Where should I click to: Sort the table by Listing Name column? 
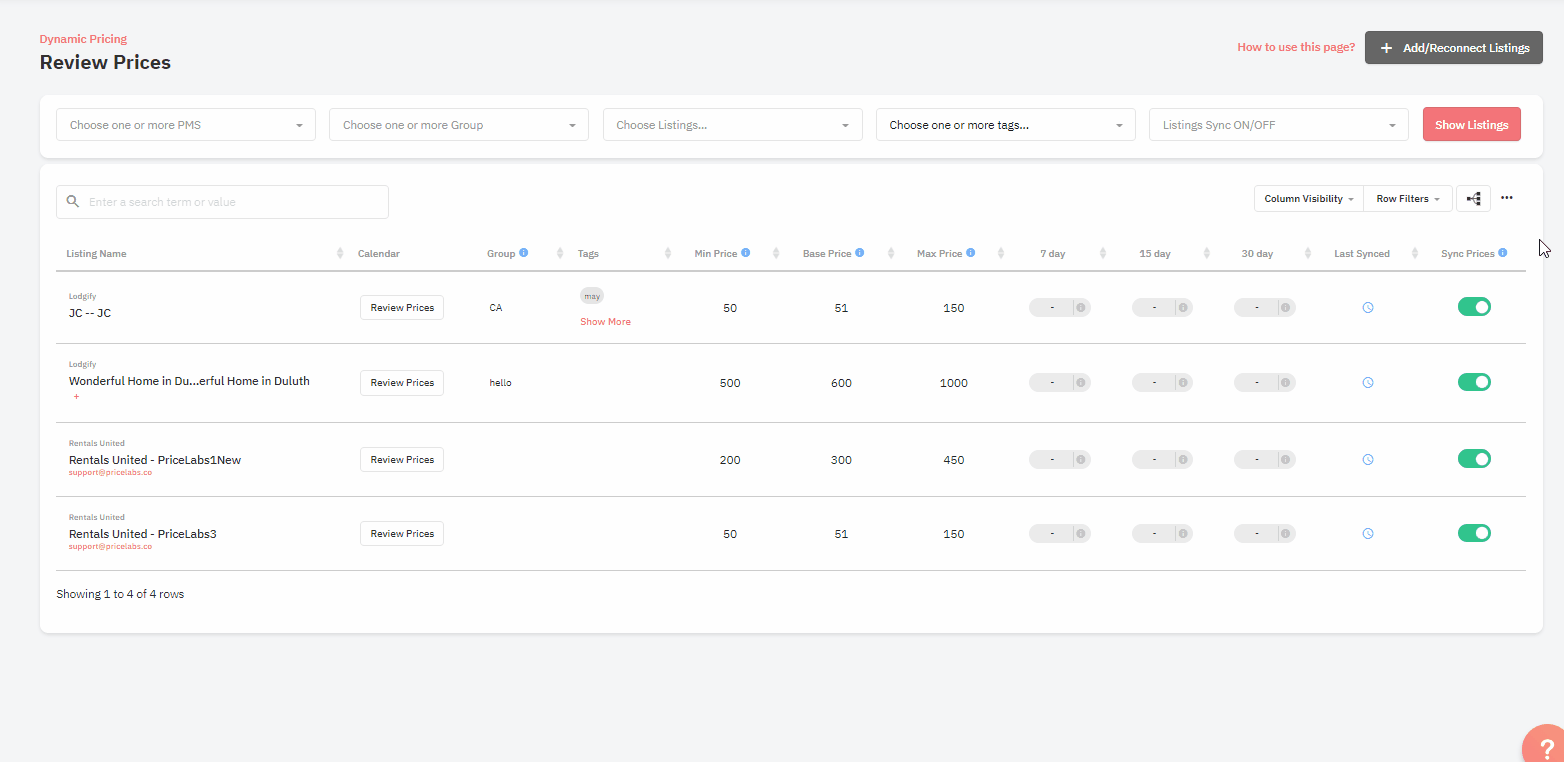click(97, 254)
